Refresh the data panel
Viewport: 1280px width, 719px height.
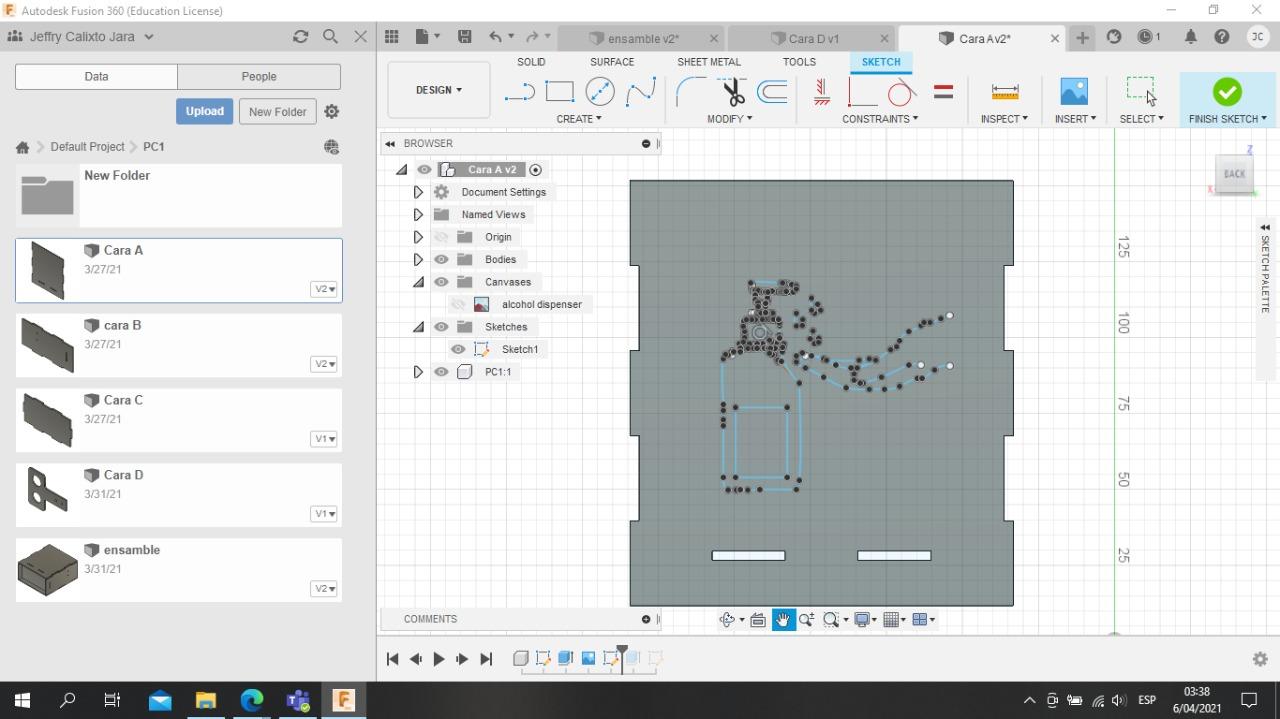click(x=300, y=36)
